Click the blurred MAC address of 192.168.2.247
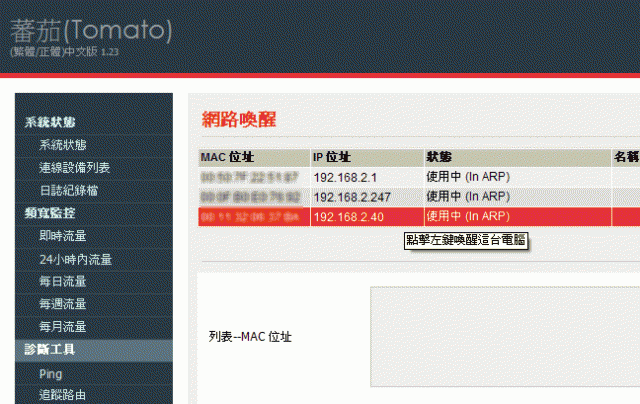The image size is (640, 404). coord(250,197)
